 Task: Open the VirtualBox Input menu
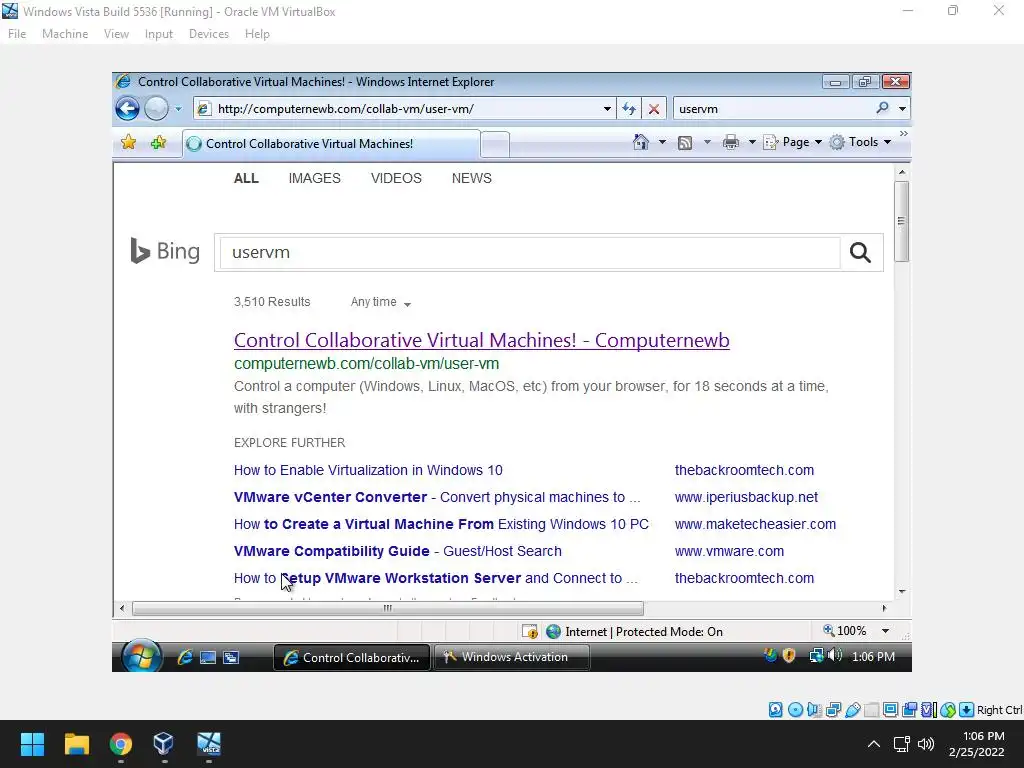point(159,34)
